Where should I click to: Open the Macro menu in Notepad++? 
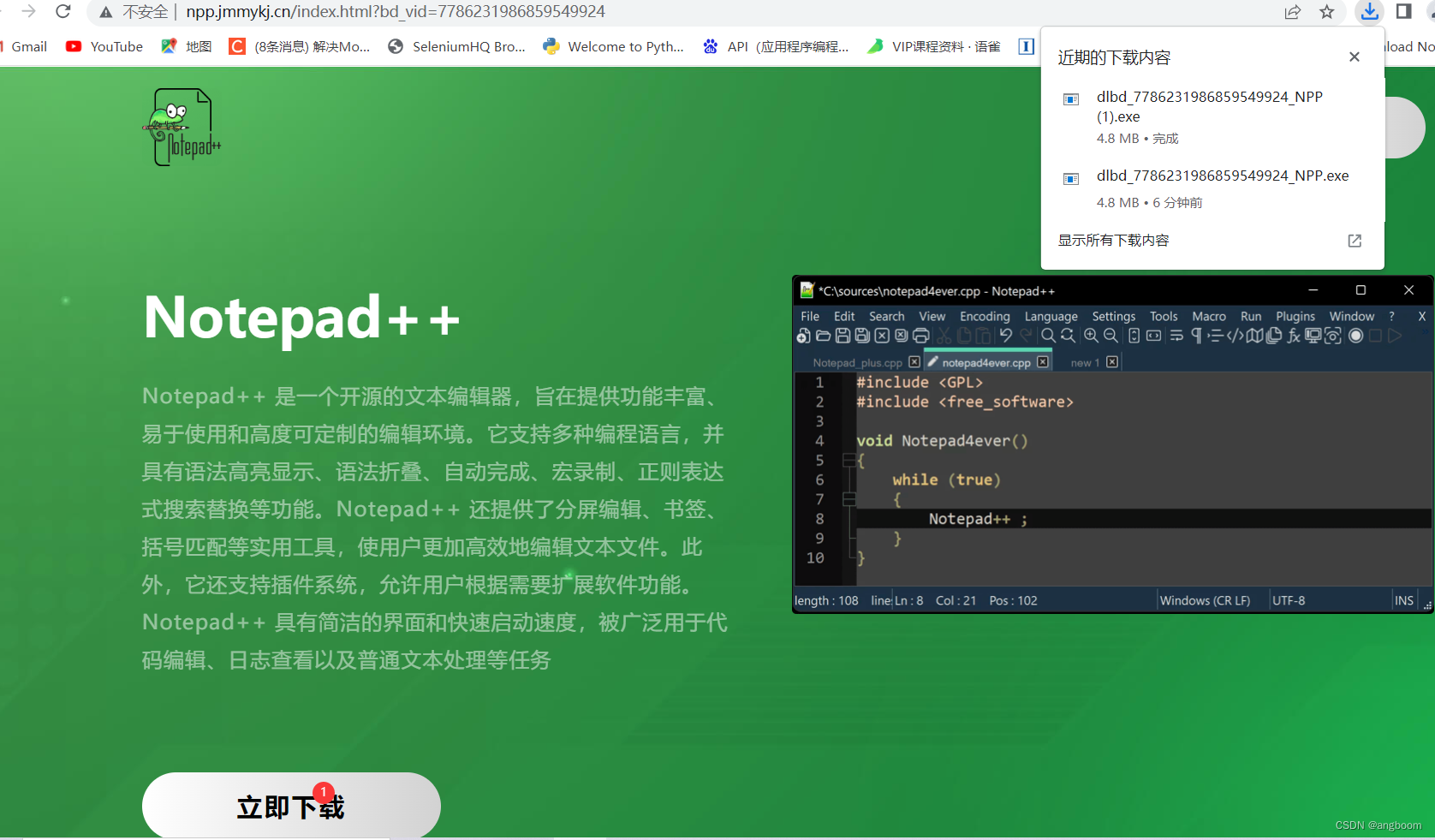(x=1209, y=316)
